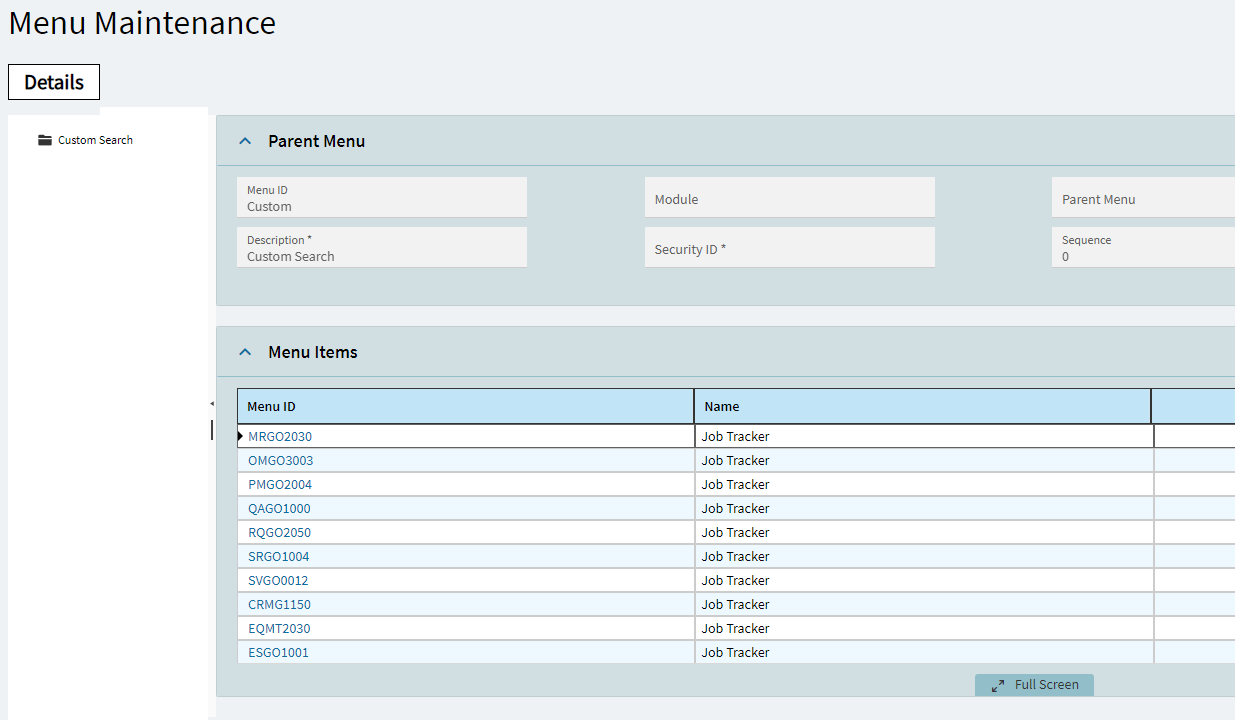Image resolution: width=1235 pixels, height=720 pixels.
Task: Open the Details tab
Action: pyautogui.click(x=54, y=82)
